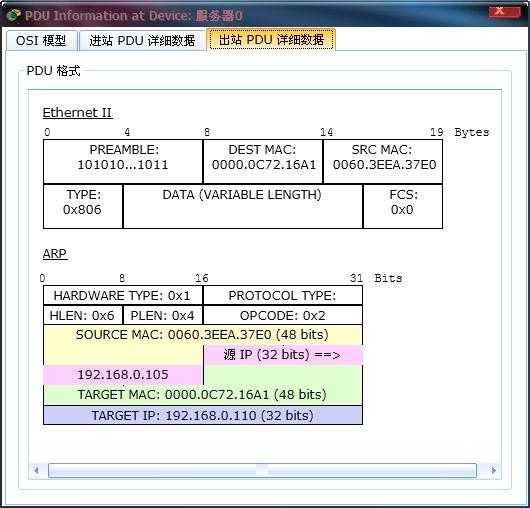Click the HARDWARE TYPE: 0x1 cell

[x=123, y=295]
